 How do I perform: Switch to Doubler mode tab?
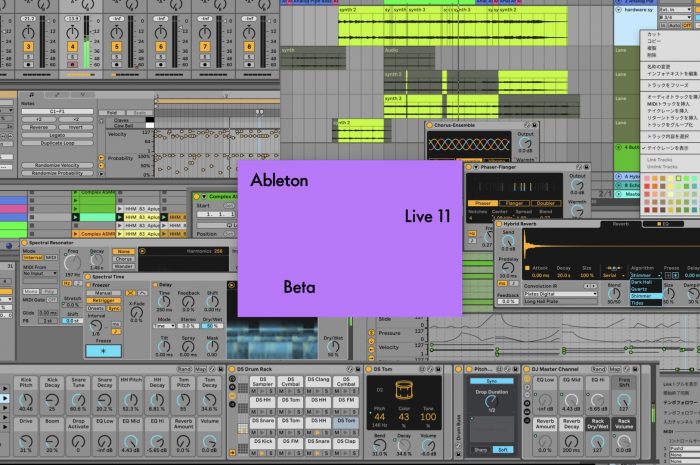546,203
